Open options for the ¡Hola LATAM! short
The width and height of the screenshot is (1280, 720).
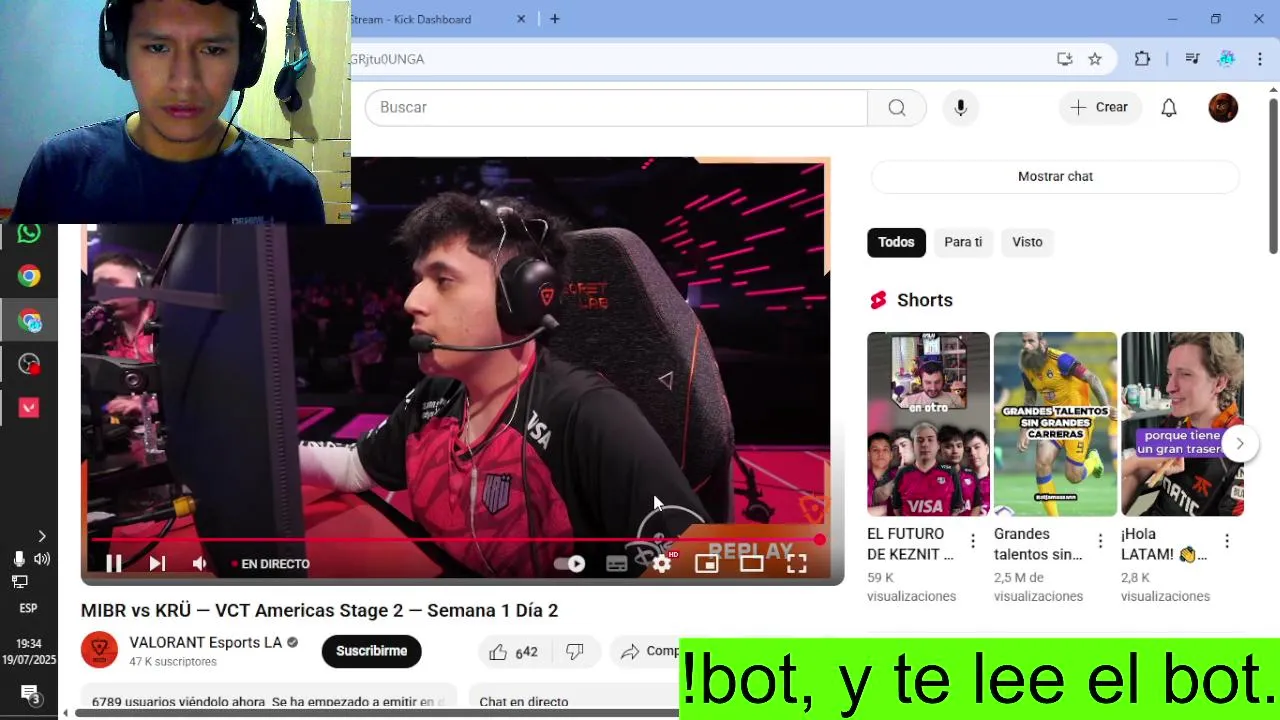point(1227,542)
